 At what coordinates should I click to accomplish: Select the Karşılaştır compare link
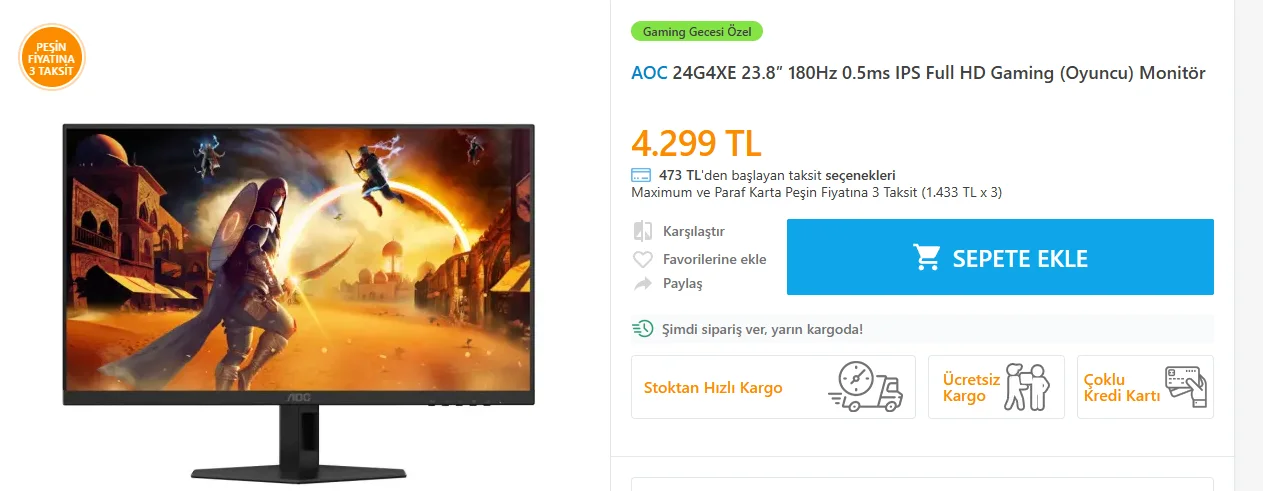(x=694, y=232)
